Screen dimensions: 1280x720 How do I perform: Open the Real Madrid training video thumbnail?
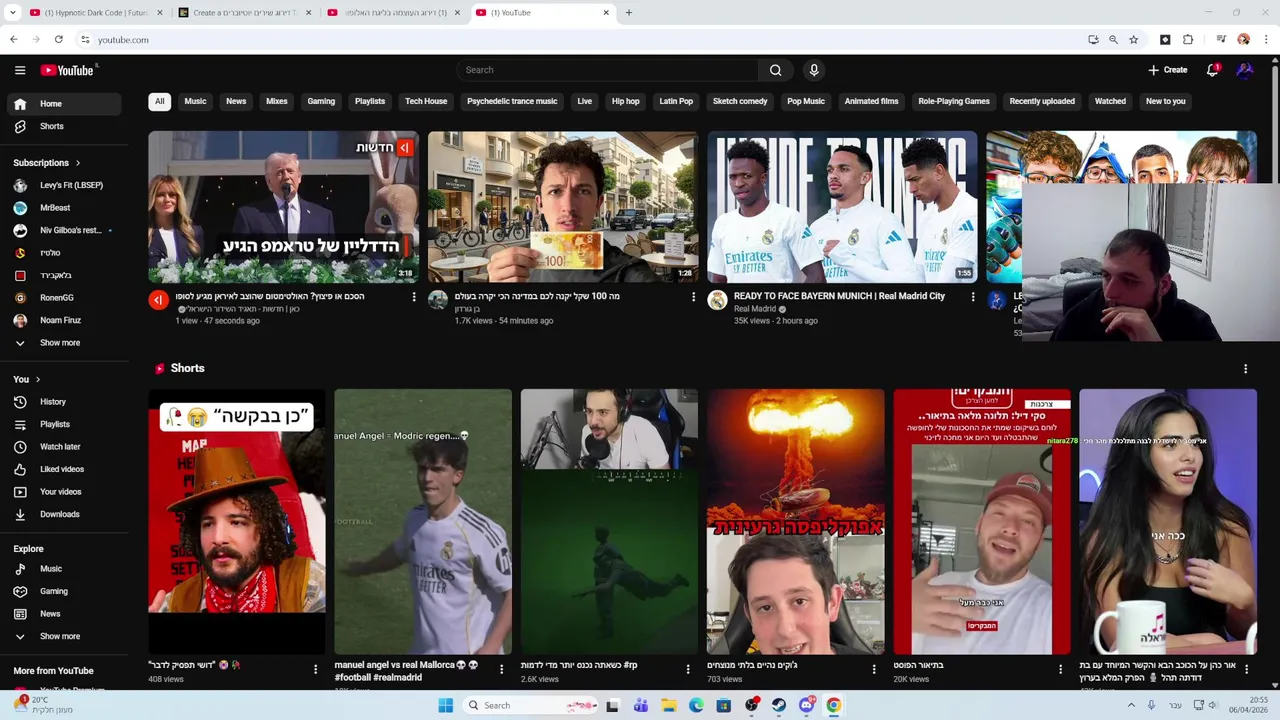click(x=842, y=207)
